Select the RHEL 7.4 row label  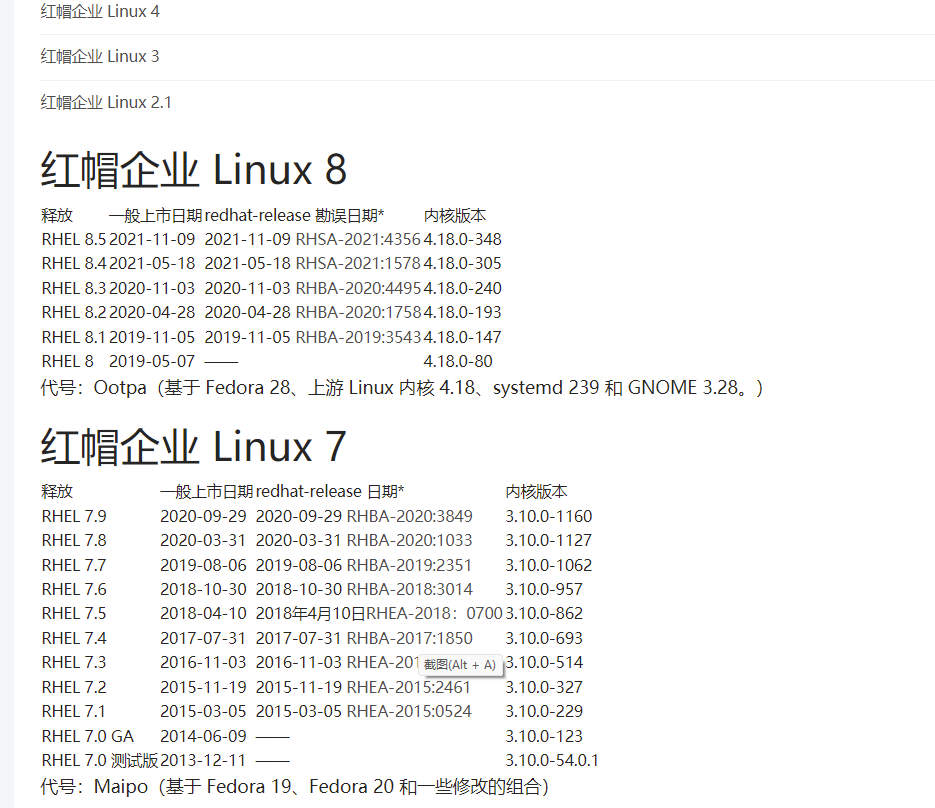(74, 638)
